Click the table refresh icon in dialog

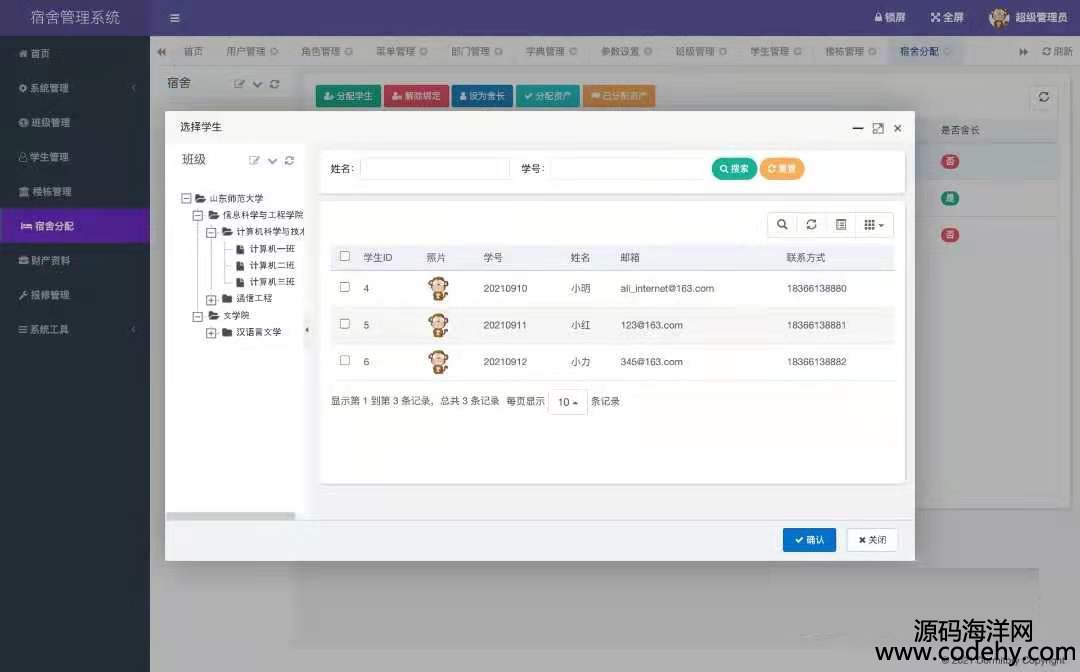(811, 224)
